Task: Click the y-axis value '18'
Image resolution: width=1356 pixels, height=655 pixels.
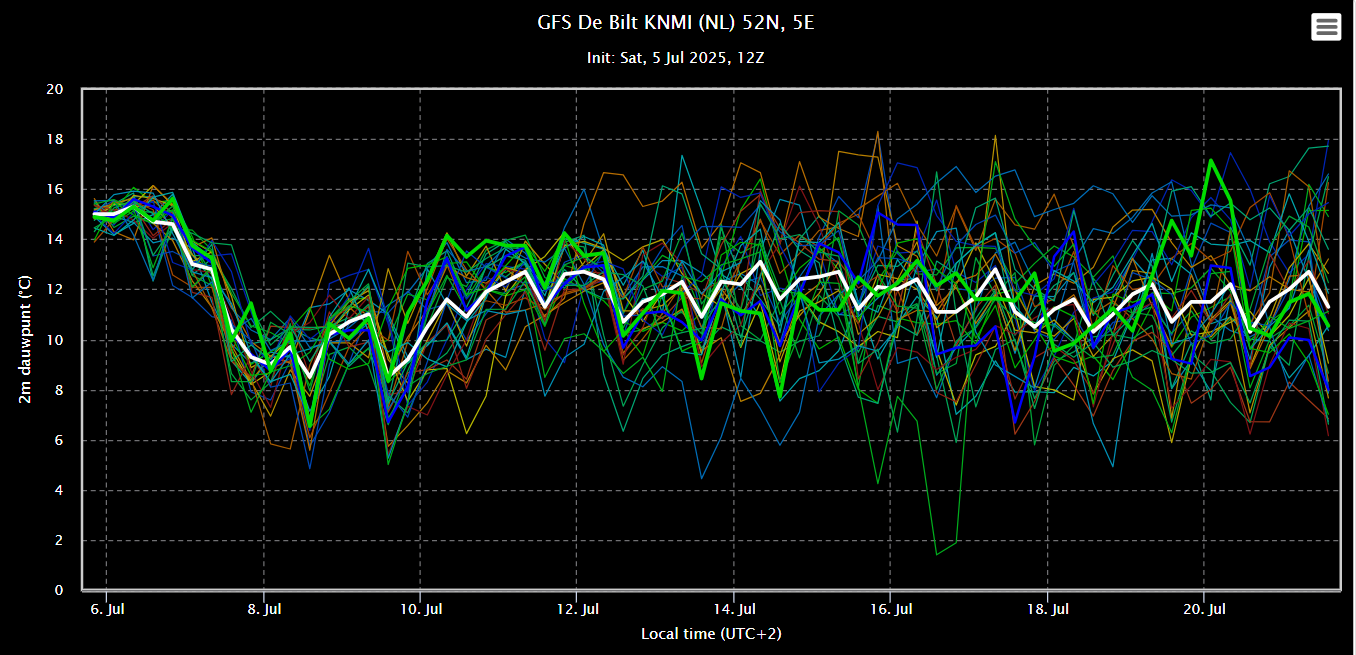Action: [56, 139]
